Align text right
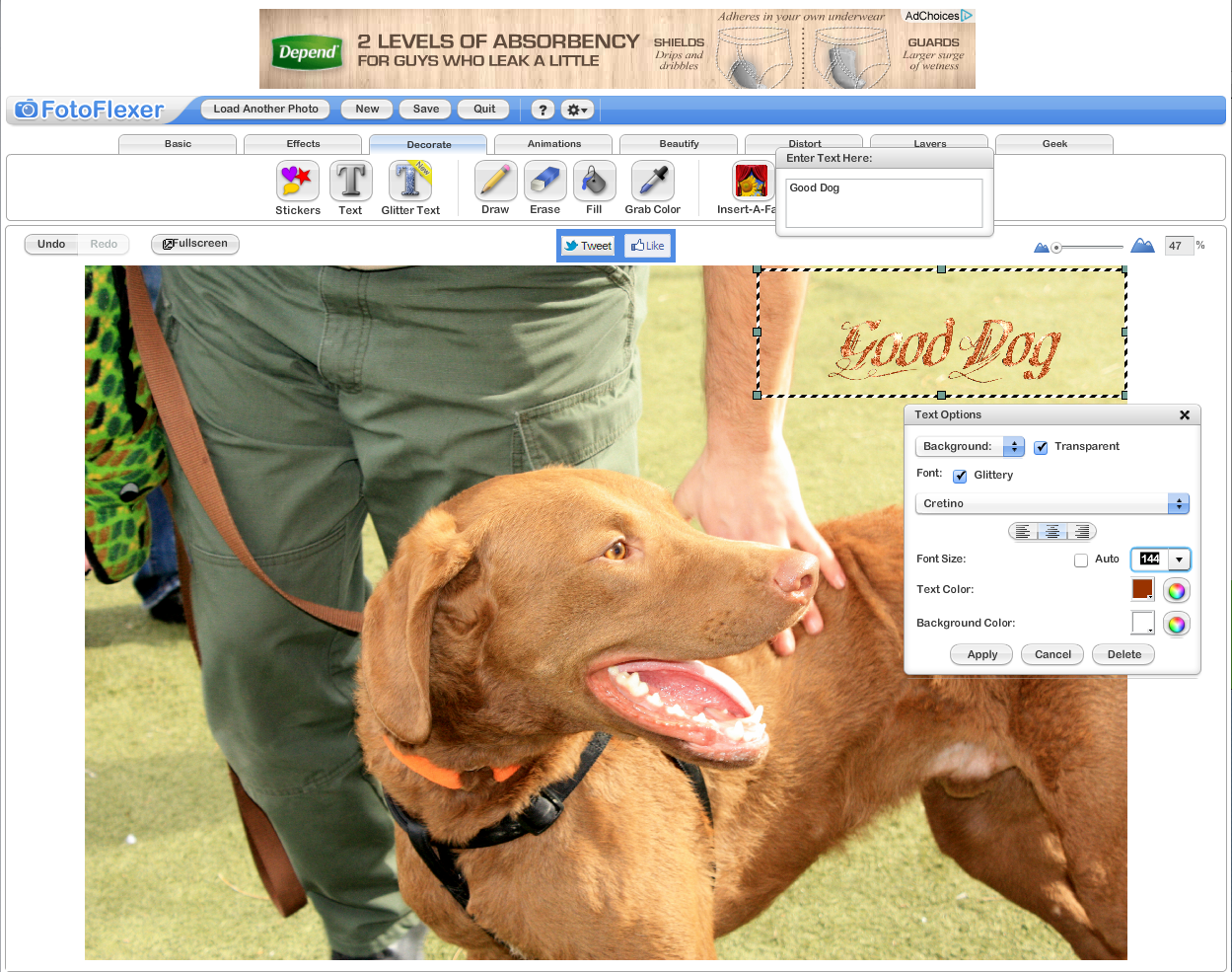 1082,532
